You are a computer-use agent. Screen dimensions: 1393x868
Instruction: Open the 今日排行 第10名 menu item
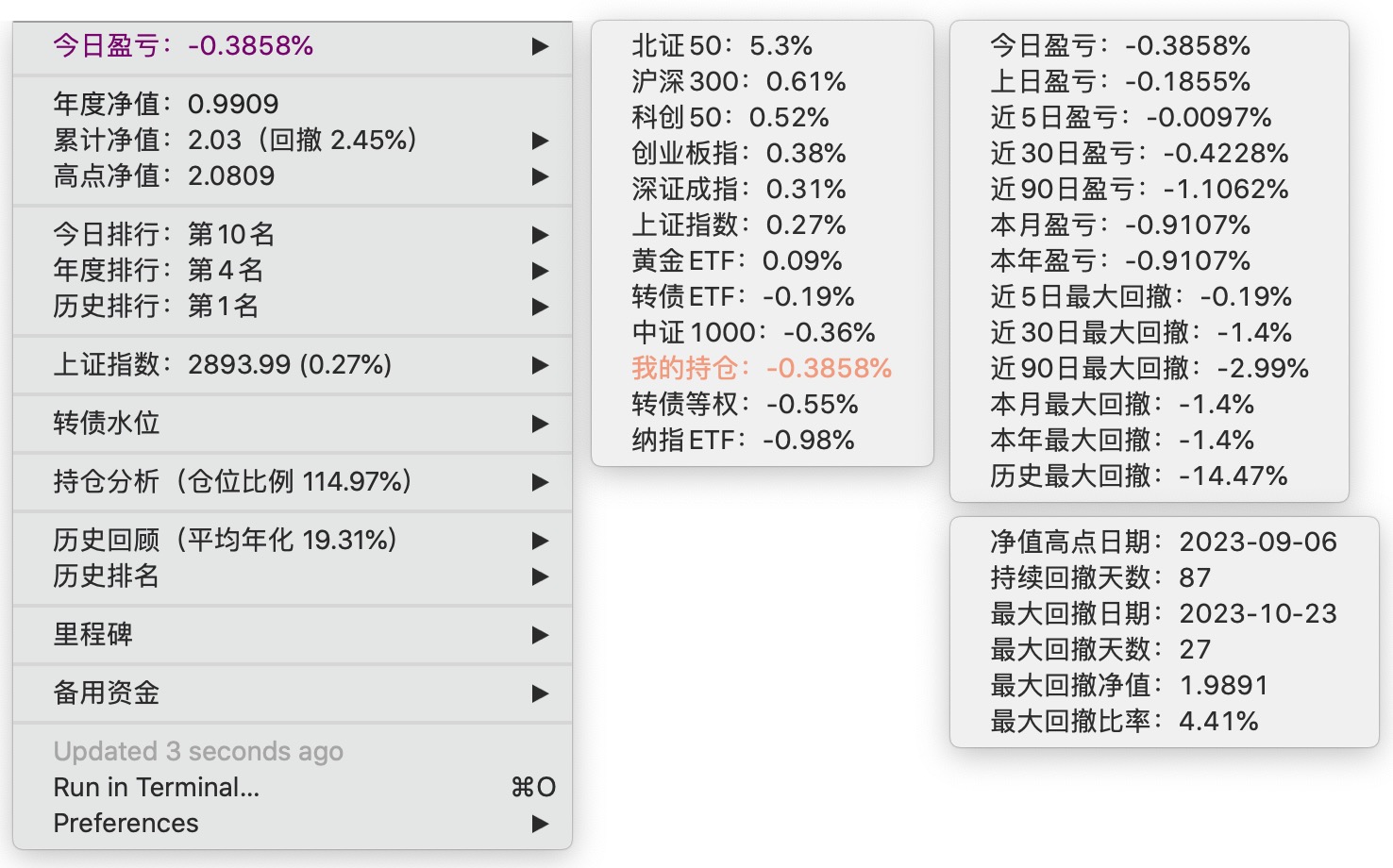(x=163, y=234)
